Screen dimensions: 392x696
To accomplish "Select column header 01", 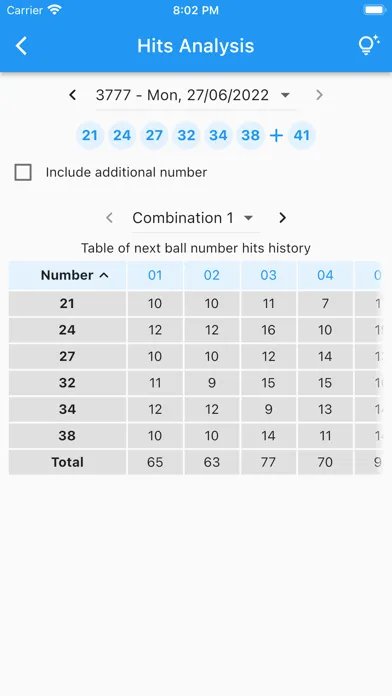I will (155, 276).
